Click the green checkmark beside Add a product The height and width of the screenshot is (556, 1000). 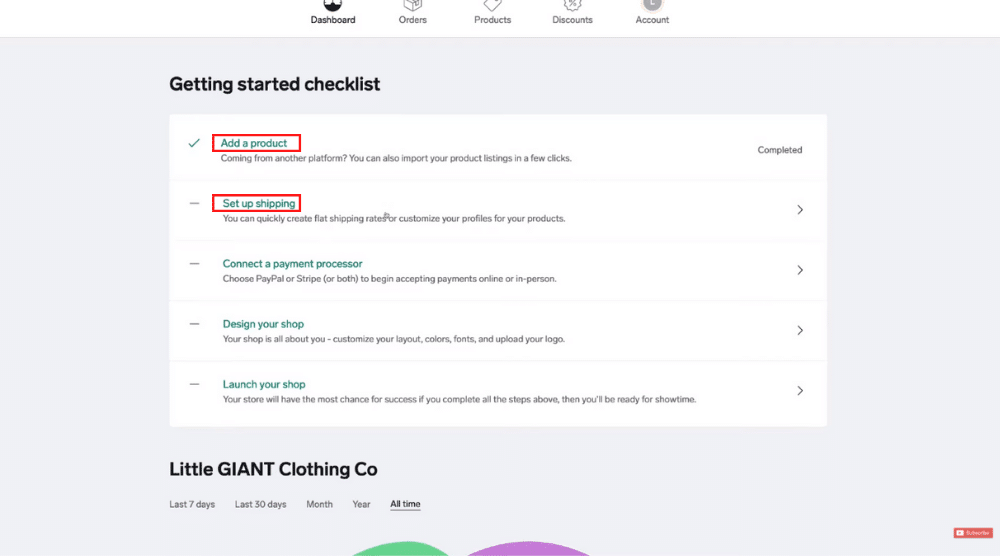pyautogui.click(x=194, y=143)
